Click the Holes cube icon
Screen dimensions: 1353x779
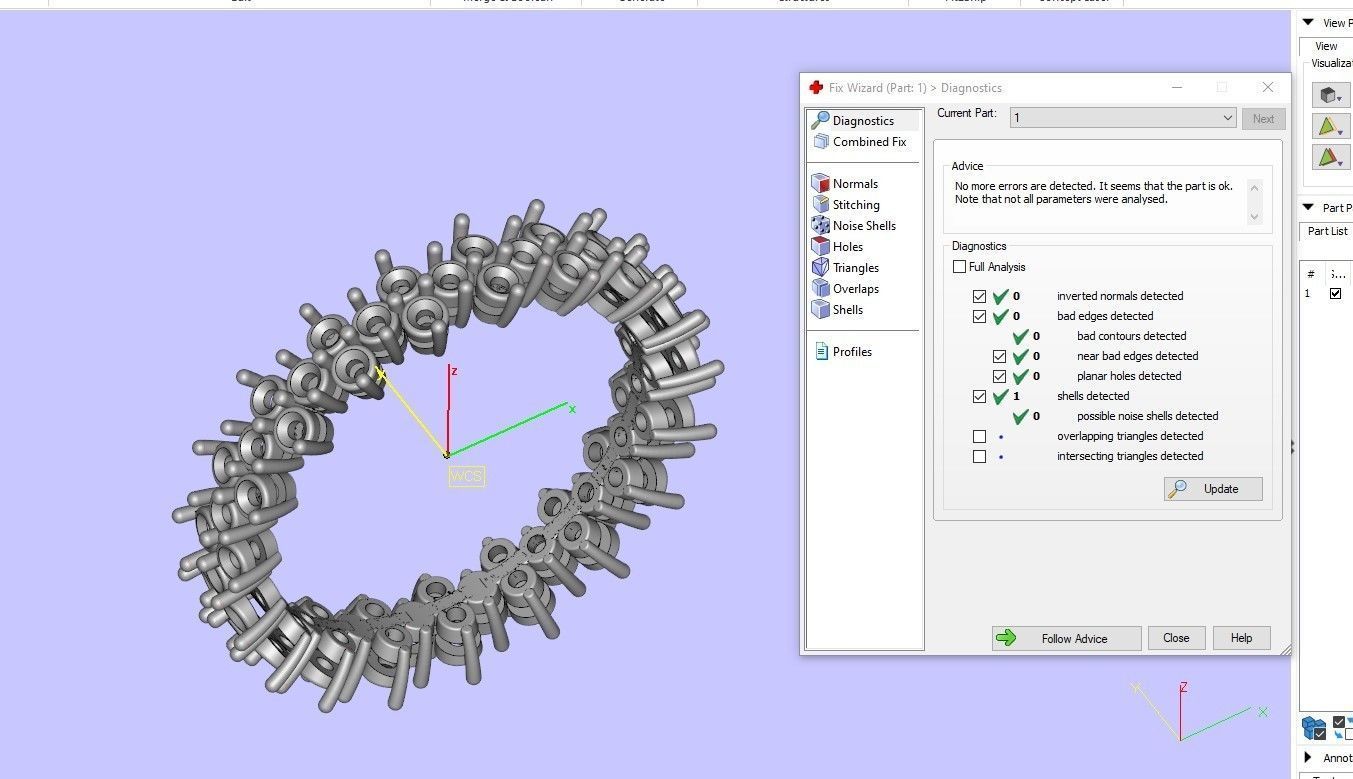[820, 247]
